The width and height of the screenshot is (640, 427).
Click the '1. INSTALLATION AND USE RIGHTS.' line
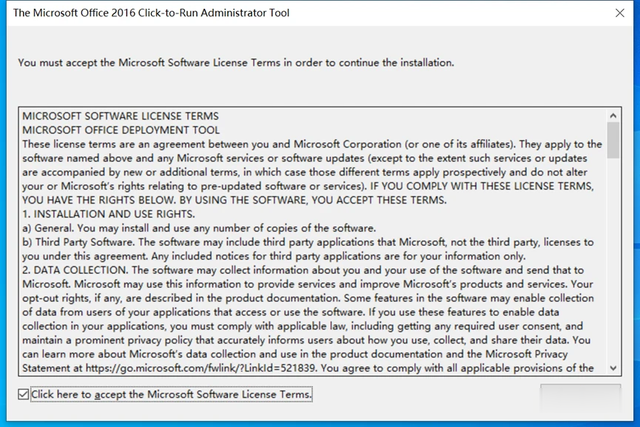point(109,214)
